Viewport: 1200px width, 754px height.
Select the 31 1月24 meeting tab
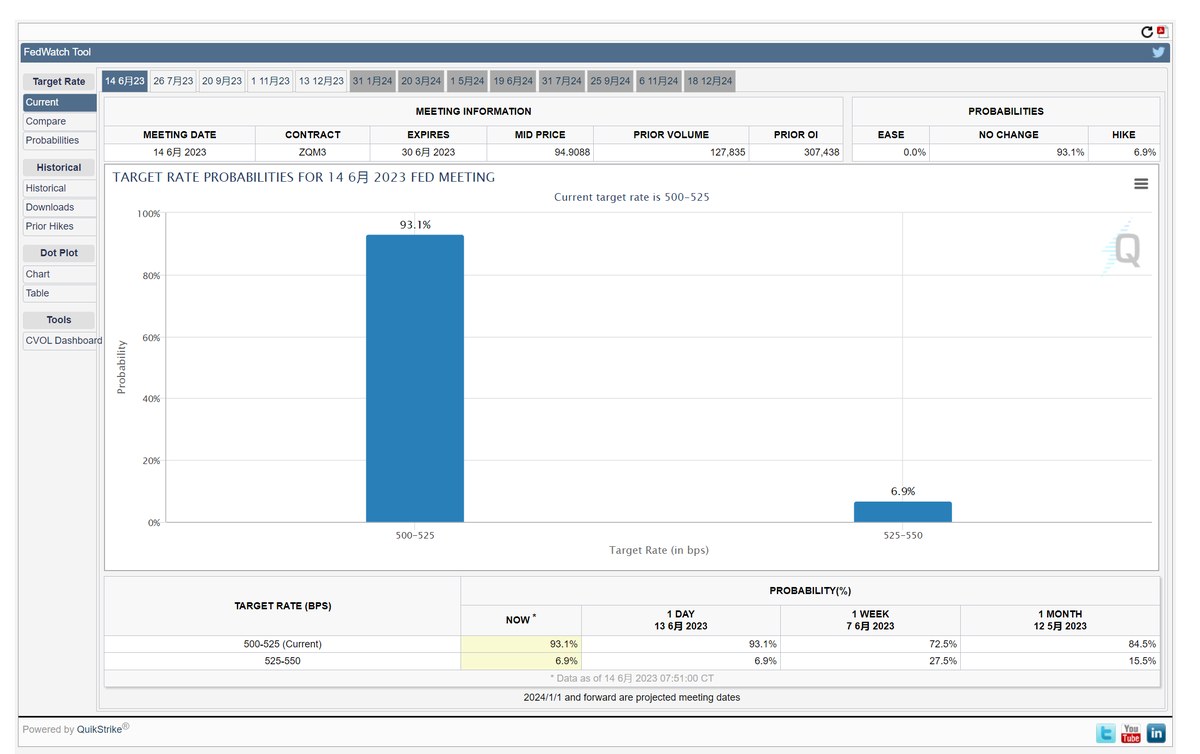372,81
